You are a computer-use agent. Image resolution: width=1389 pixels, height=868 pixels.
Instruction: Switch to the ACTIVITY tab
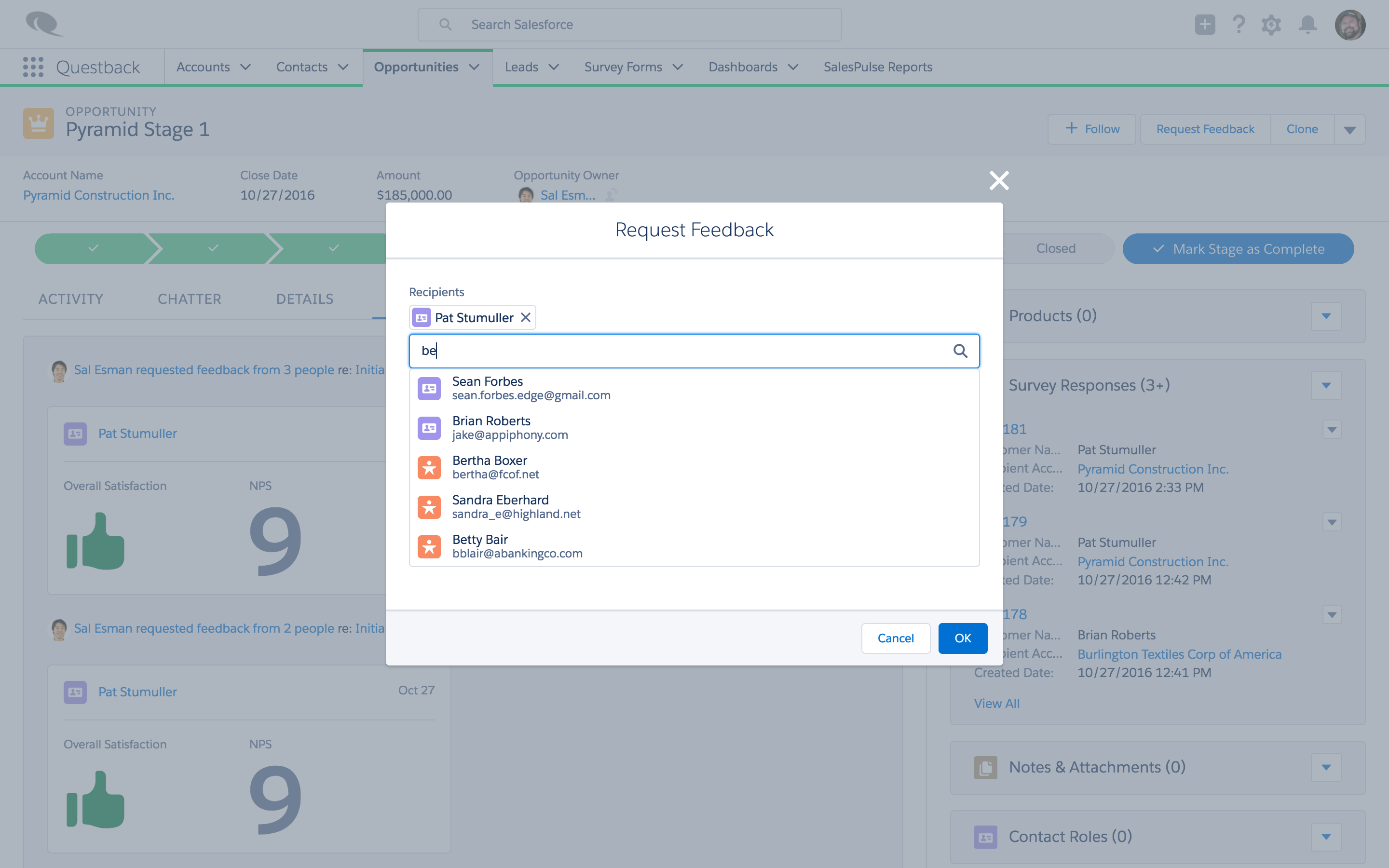70,299
